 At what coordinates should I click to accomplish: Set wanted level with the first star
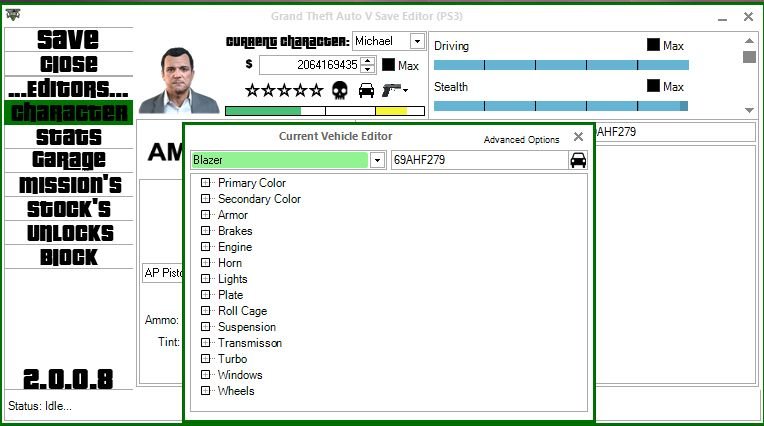pos(252,90)
